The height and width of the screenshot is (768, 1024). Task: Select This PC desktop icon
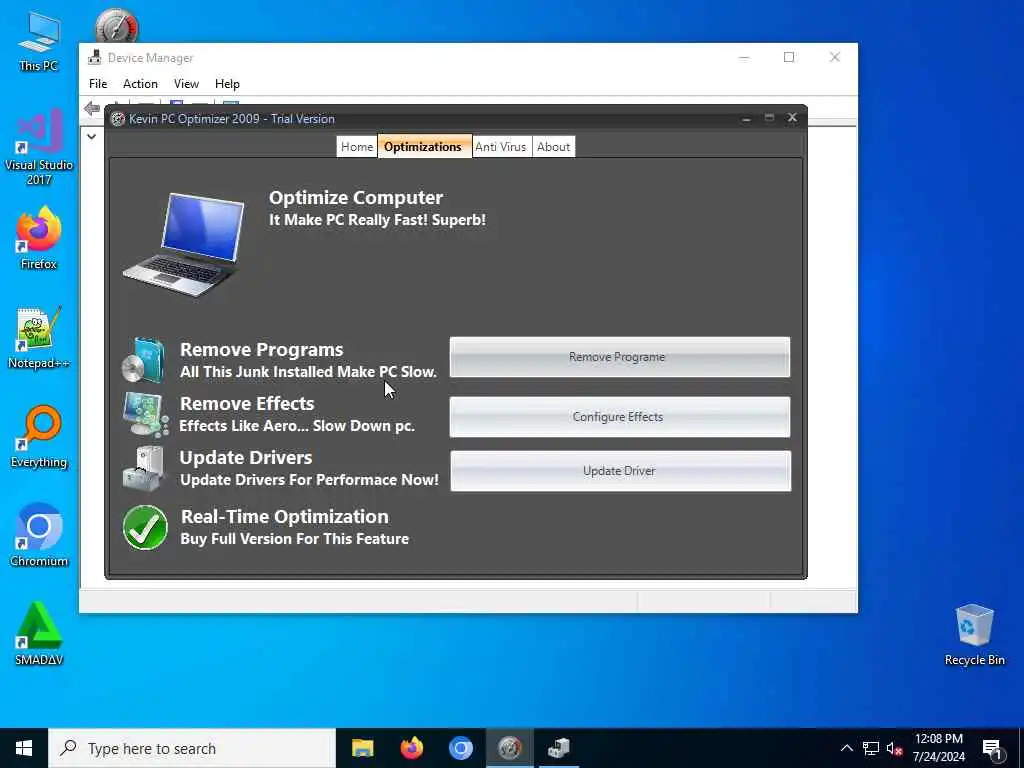pyautogui.click(x=39, y=41)
